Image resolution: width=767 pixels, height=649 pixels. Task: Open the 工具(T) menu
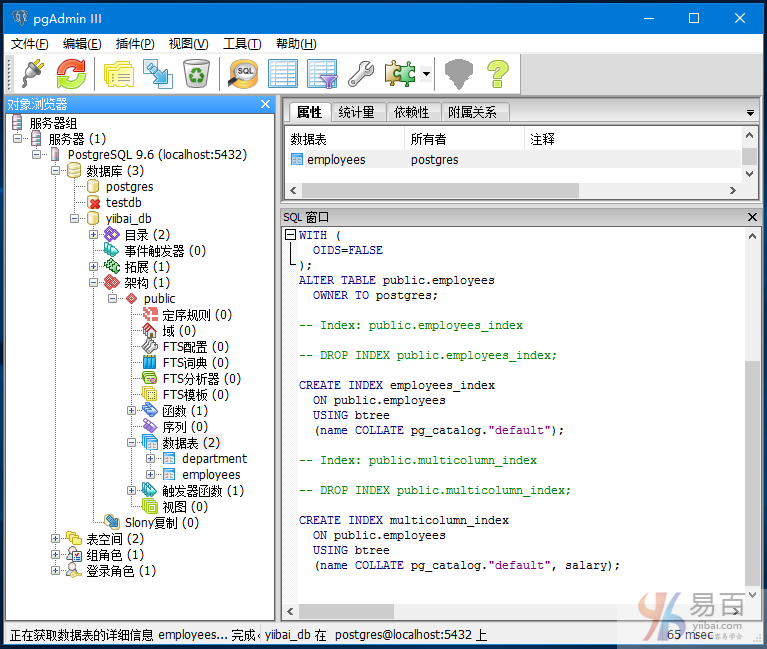pyautogui.click(x=241, y=44)
